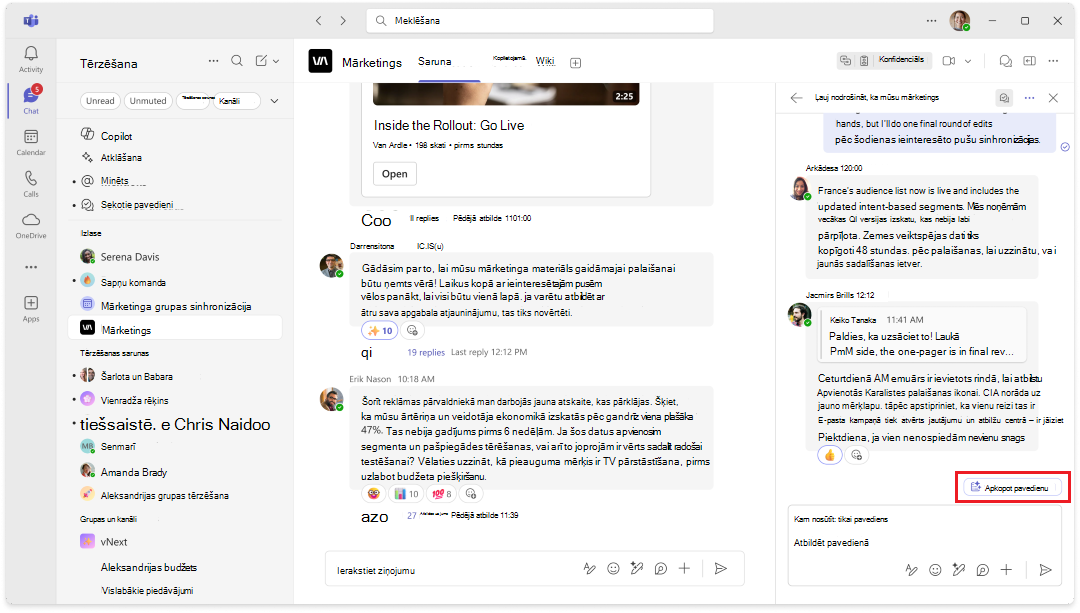Open Šarlota un Babara chat
Viewport: 1080px width, 613px height.
pyautogui.click(x=176, y=376)
